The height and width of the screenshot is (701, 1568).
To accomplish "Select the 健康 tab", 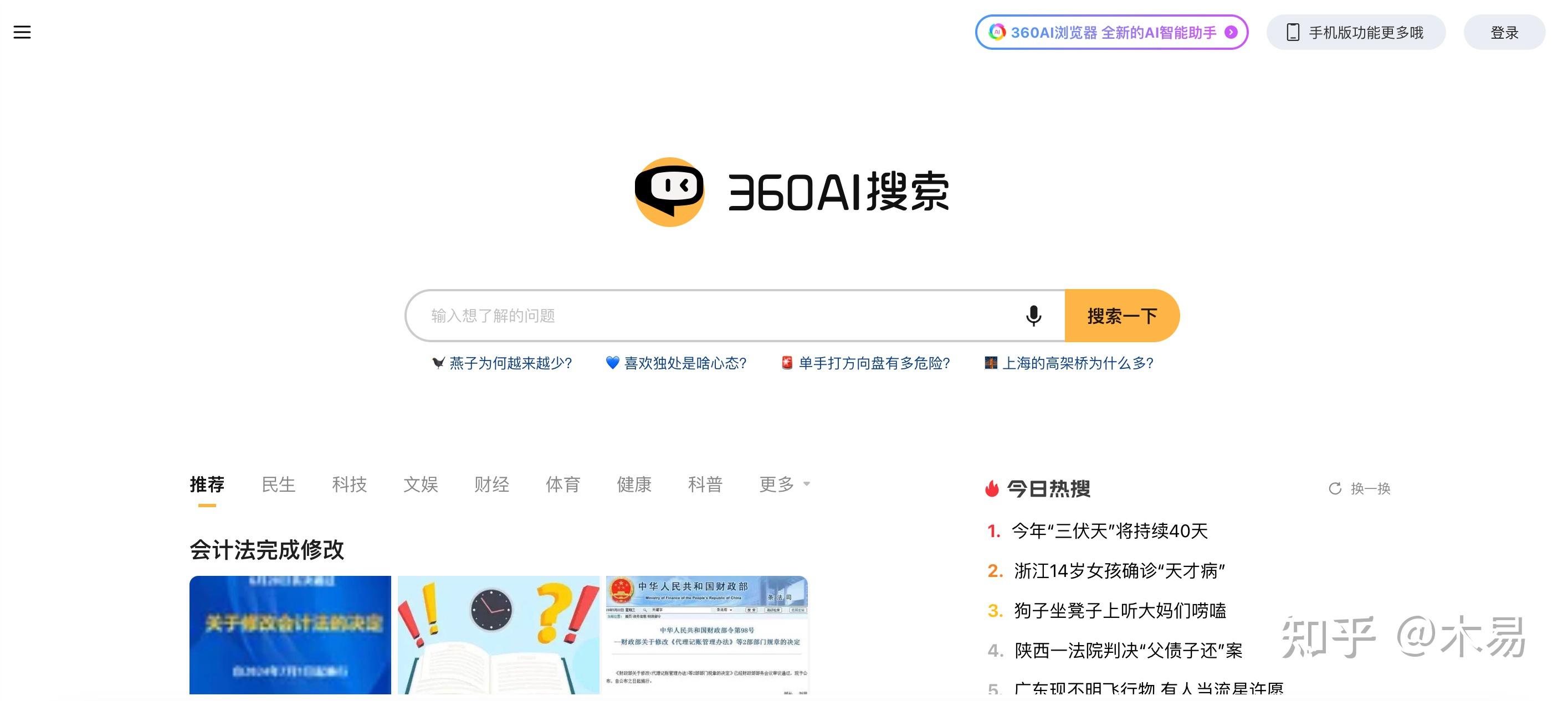I will click(x=634, y=484).
